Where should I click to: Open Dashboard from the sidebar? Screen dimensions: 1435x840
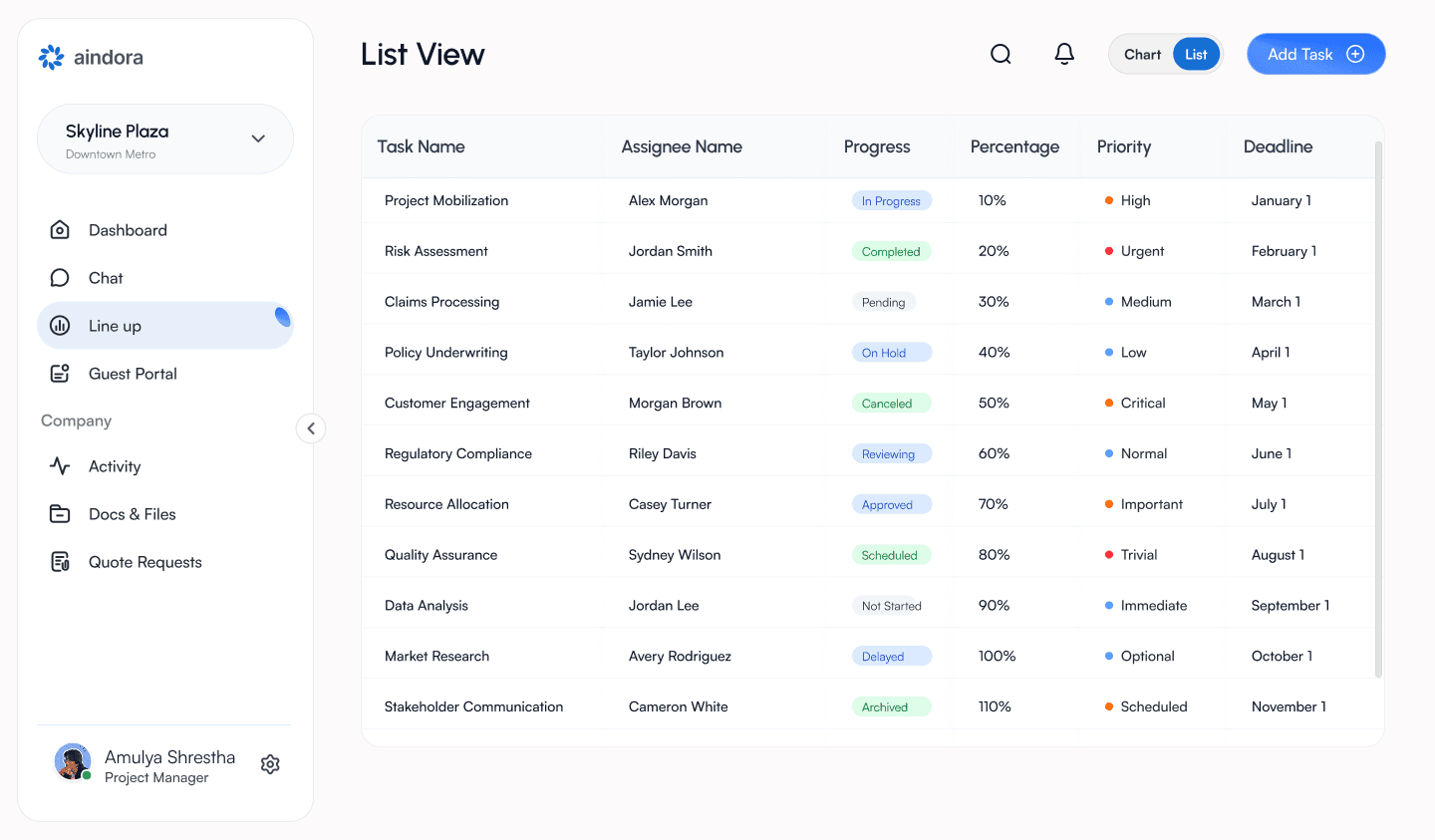pyautogui.click(x=165, y=230)
